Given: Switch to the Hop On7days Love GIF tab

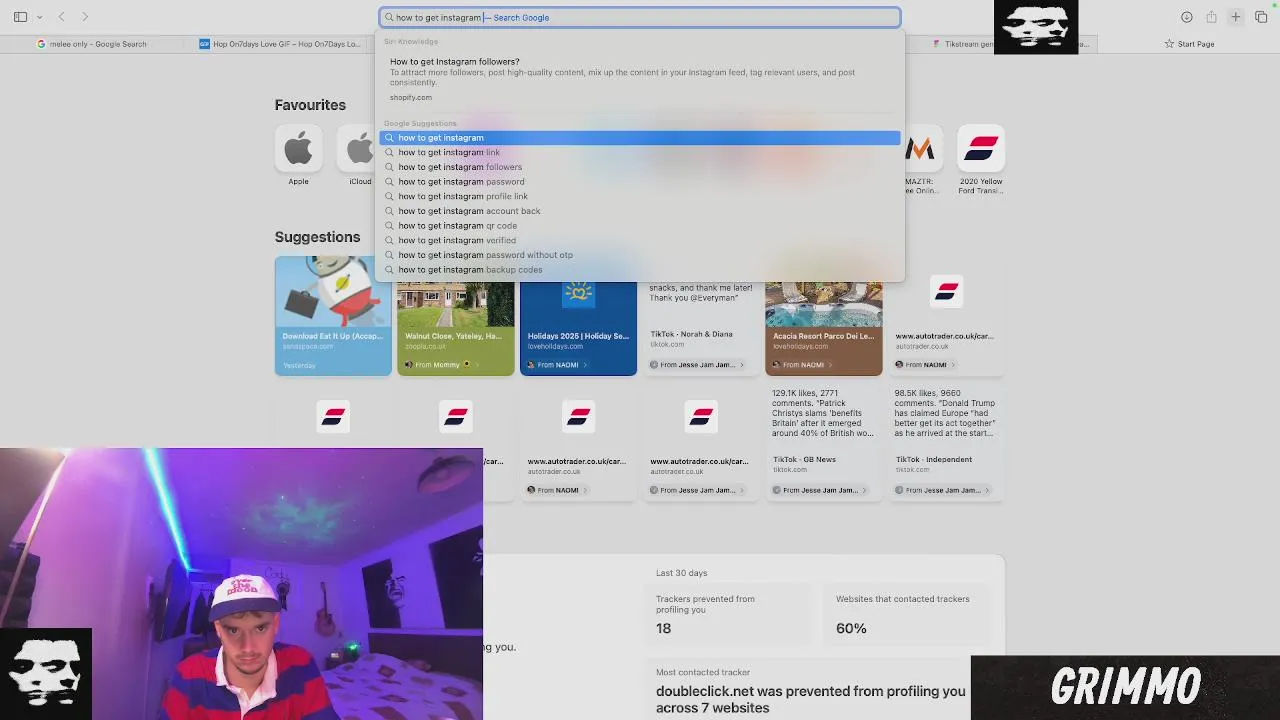Looking at the screenshot, I should (280, 44).
